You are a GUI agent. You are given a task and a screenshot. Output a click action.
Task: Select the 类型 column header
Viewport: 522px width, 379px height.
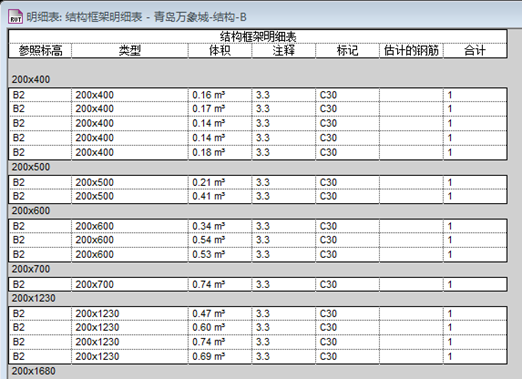[130, 51]
